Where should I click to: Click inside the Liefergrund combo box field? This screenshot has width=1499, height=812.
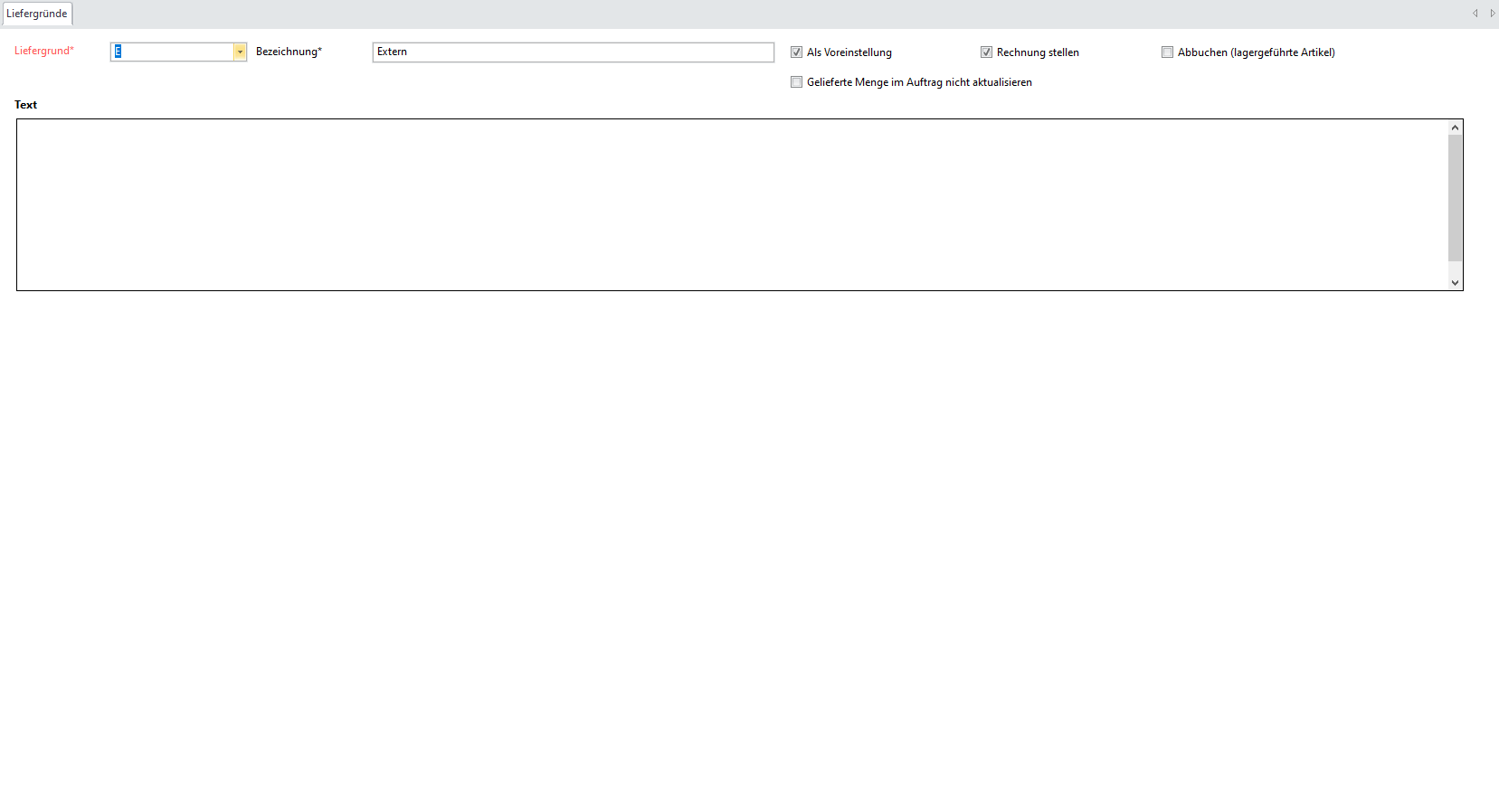pyautogui.click(x=172, y=52)
